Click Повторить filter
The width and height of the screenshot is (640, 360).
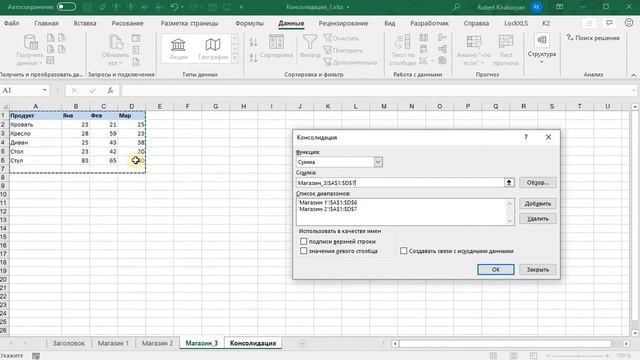click(343, 50)
